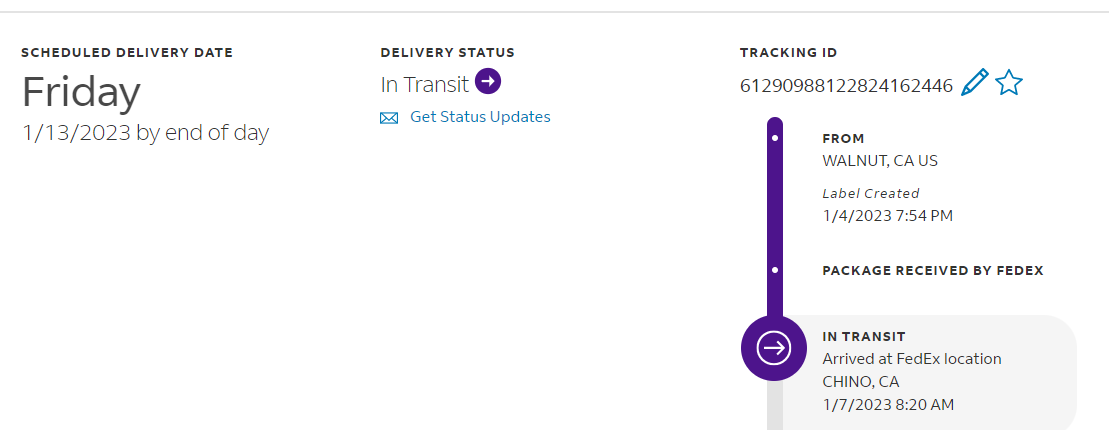The height and width of the screenshot is (430, 1109).
Task: Click the 1/7/2023 8:20 AM arrival time
Action: [x=888, y=404]
